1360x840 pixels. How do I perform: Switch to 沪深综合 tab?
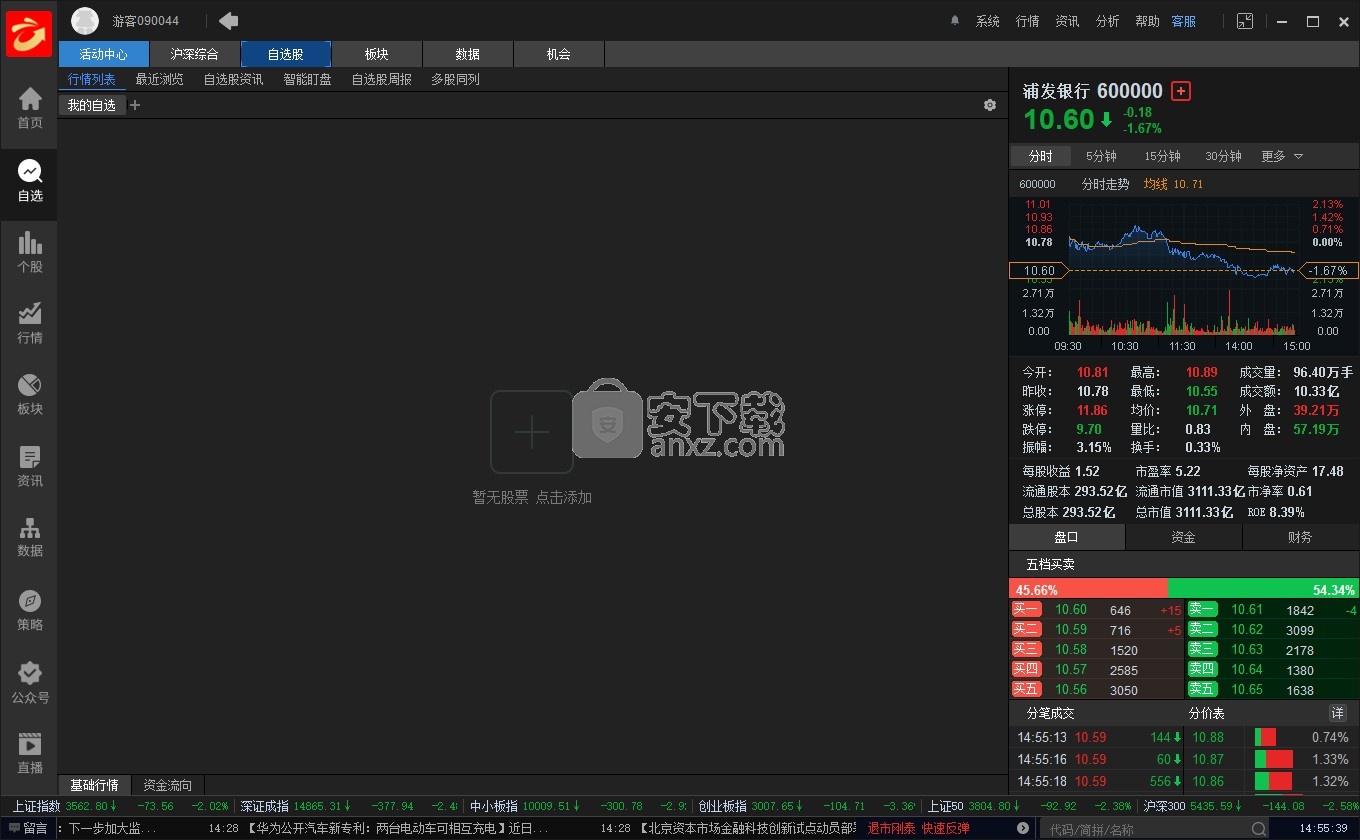coord(195,54)
